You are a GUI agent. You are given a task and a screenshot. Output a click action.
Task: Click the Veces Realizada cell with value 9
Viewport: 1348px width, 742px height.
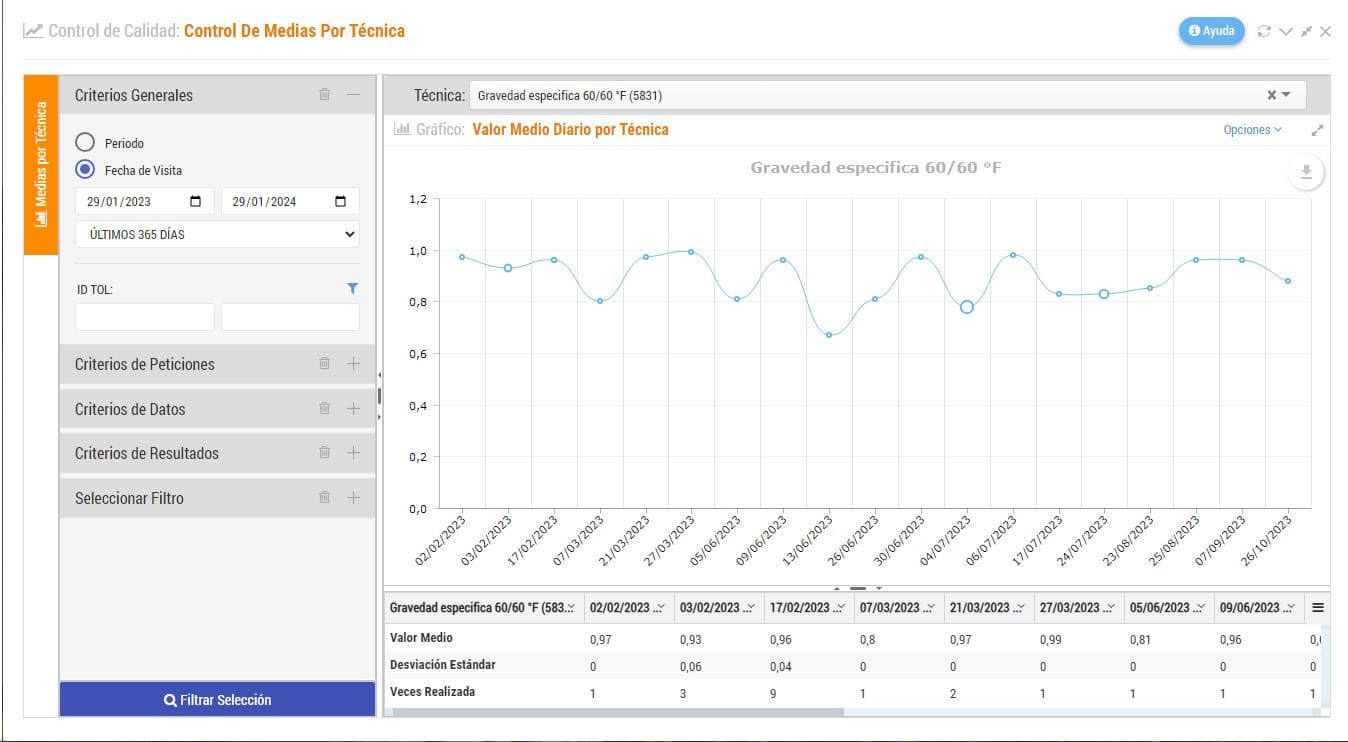coord(773,693)
